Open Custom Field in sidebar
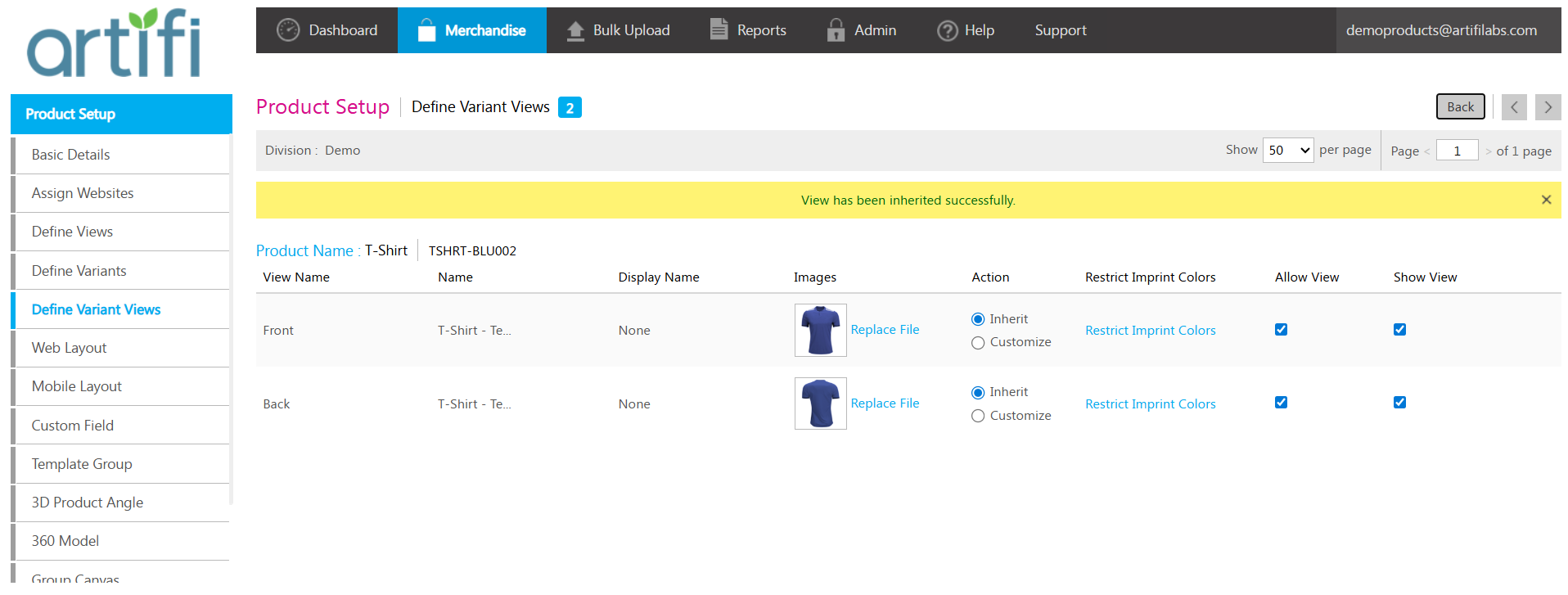 pos(121,426)
